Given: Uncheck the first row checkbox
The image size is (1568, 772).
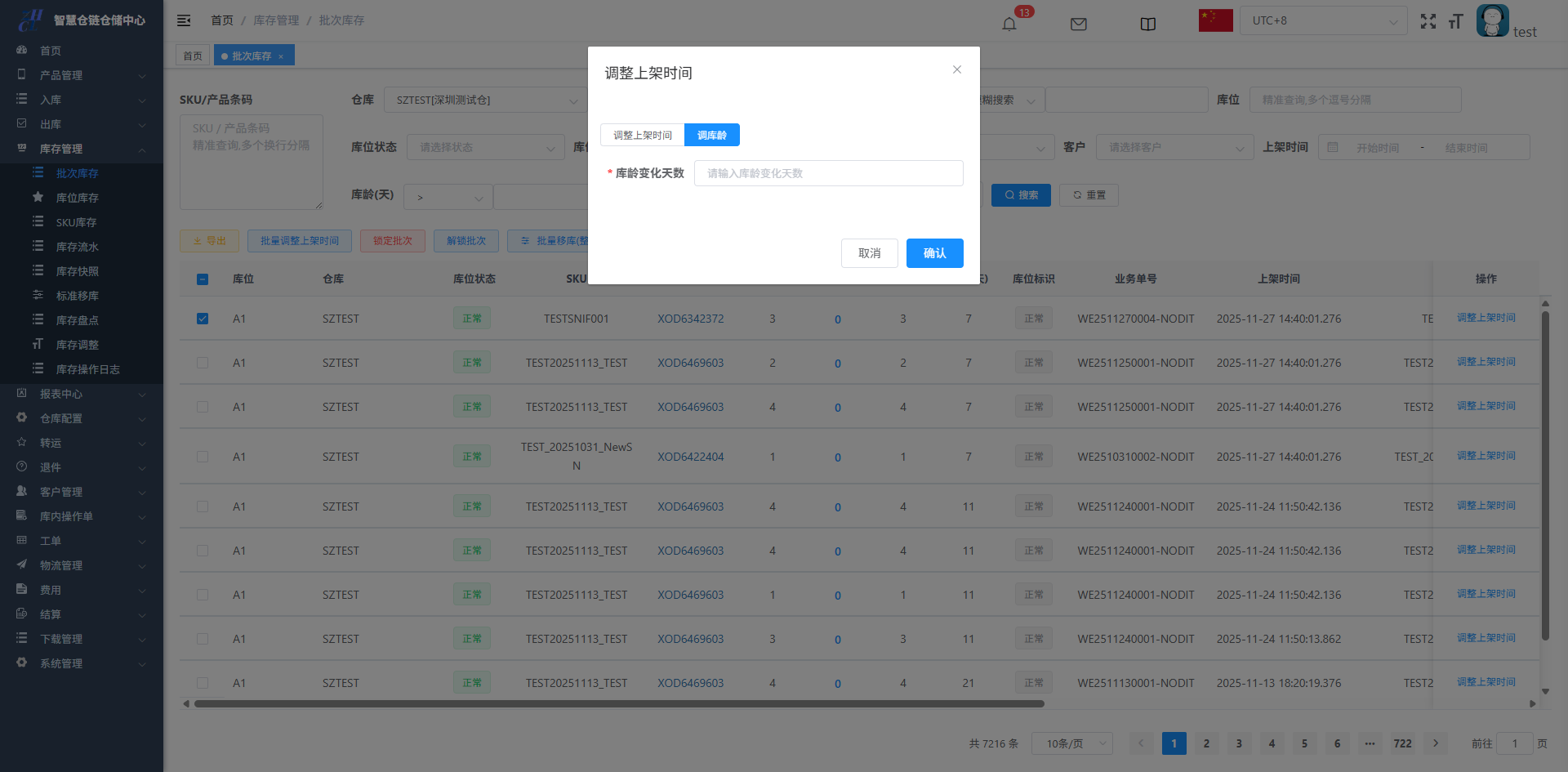Looking at the screenshot, I should pos(203,319).
